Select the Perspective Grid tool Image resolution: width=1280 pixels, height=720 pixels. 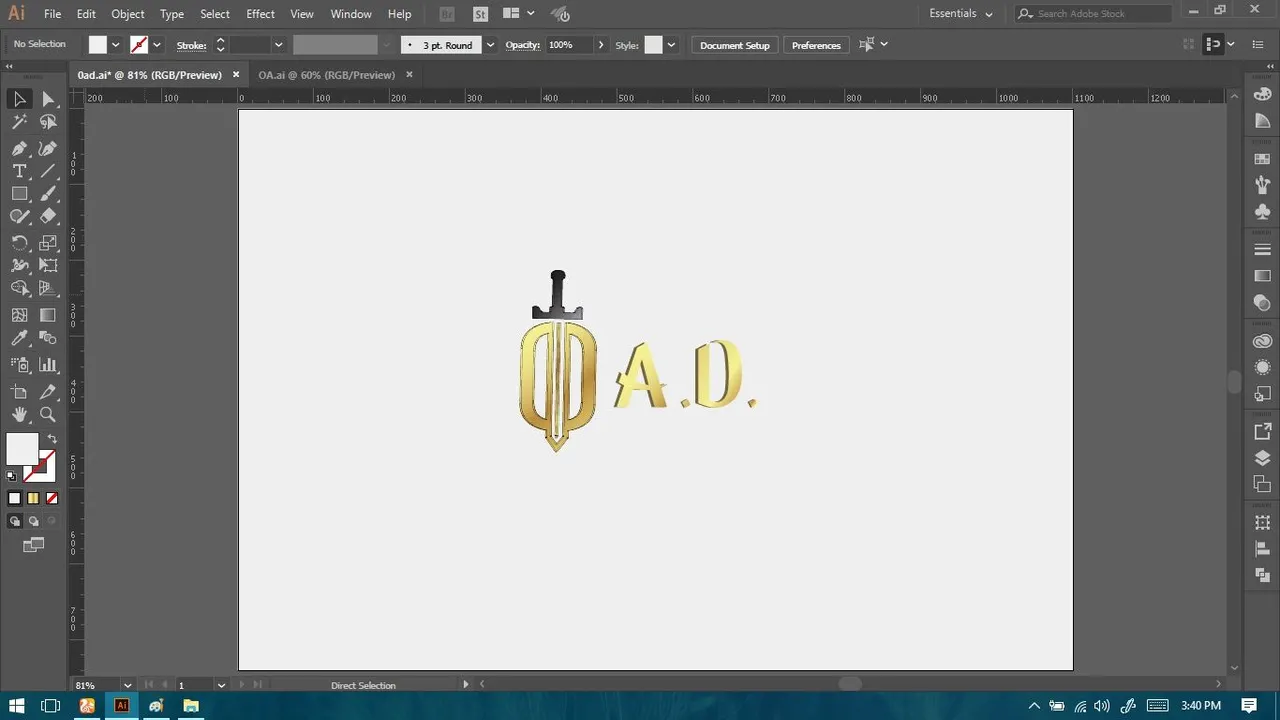[x=48, y=289]
